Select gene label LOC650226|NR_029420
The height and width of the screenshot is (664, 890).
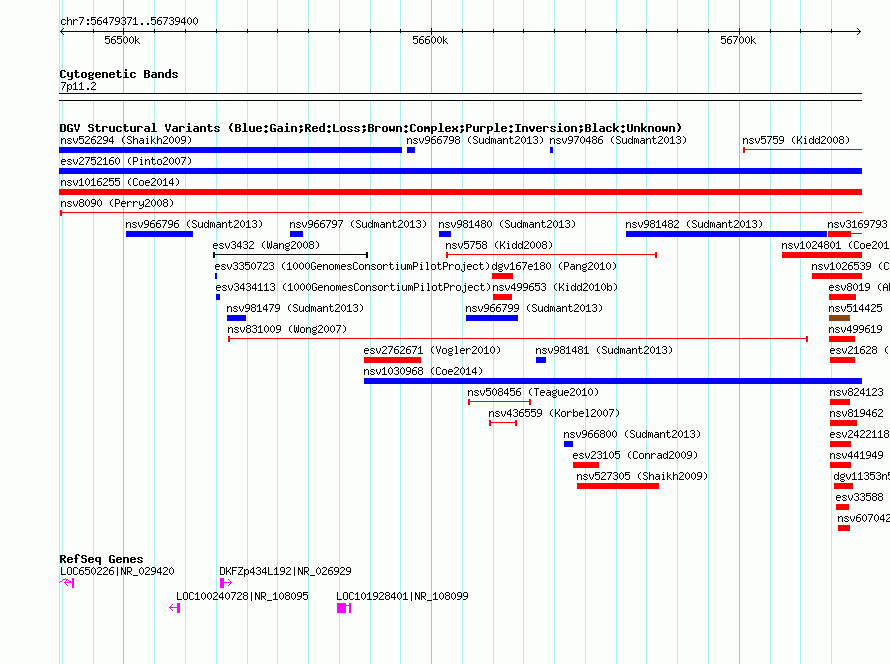(117, 571)
